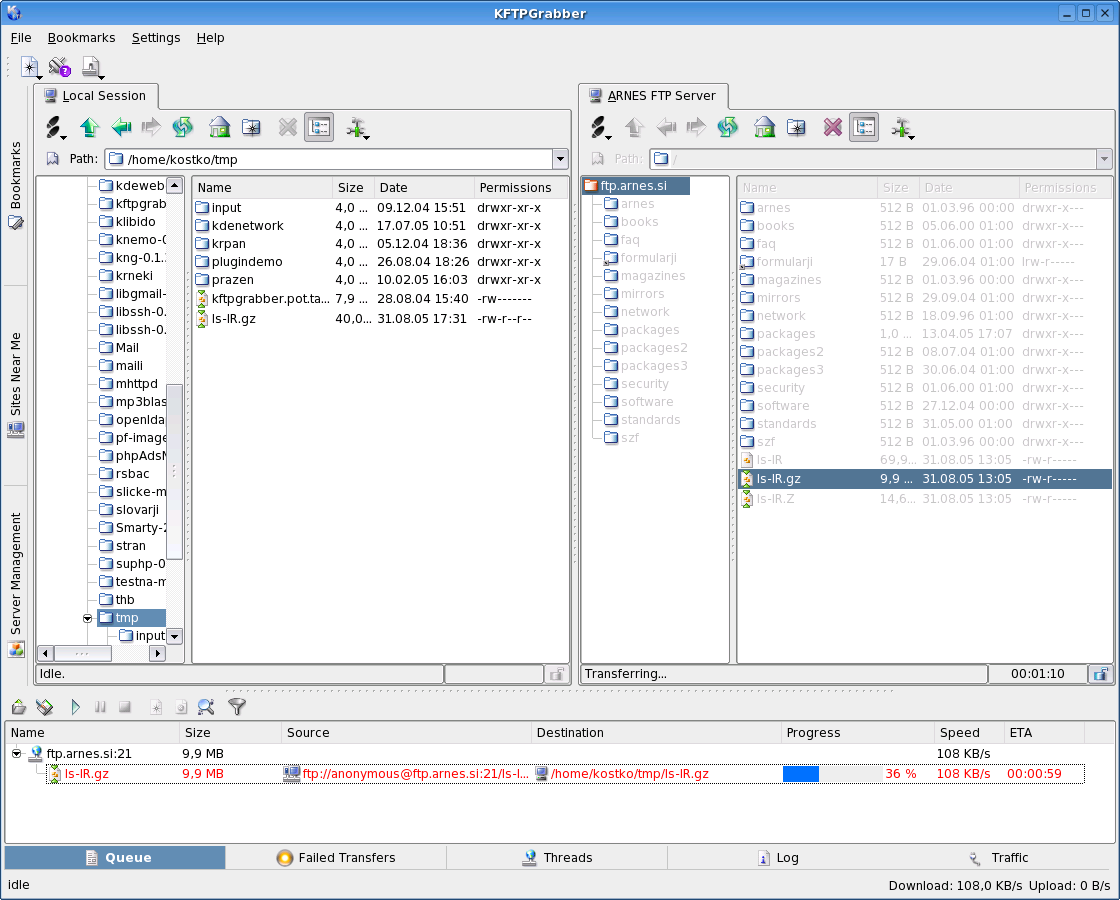Show the Queue panel
This screenshot has width=1120, height=900.
pos(115,857)
